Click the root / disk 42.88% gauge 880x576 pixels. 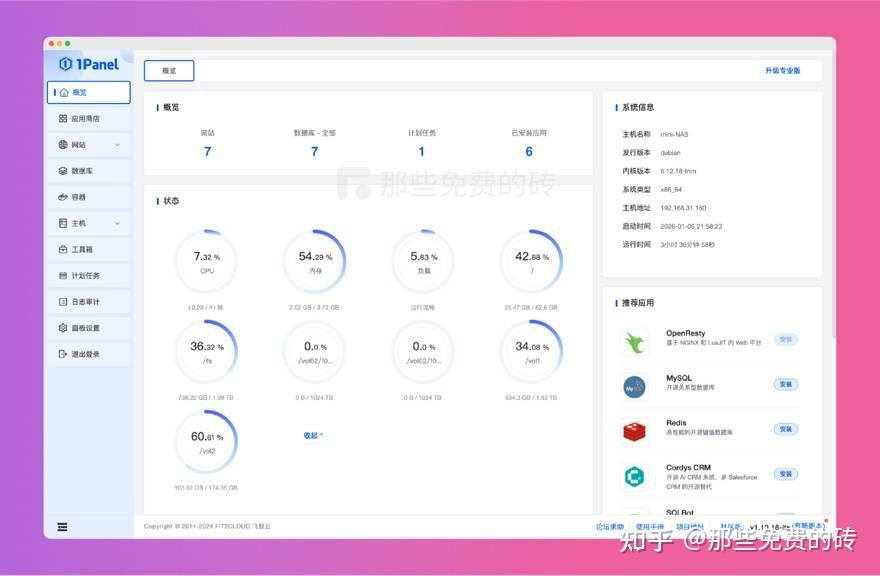tap(531, 261)
